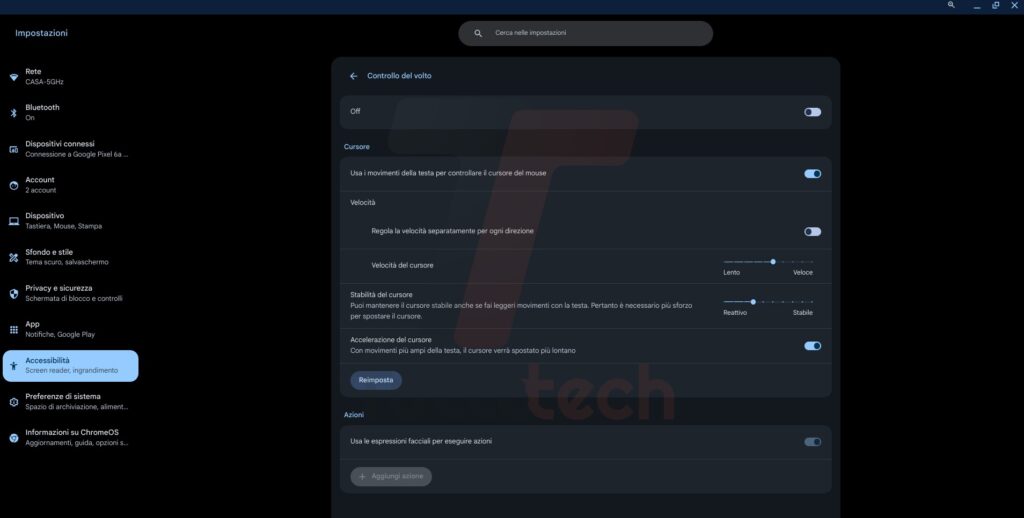This screenshot has width=1024, height=518.
Task: Click the CASA-5GHz network name text
Action: 44,82
